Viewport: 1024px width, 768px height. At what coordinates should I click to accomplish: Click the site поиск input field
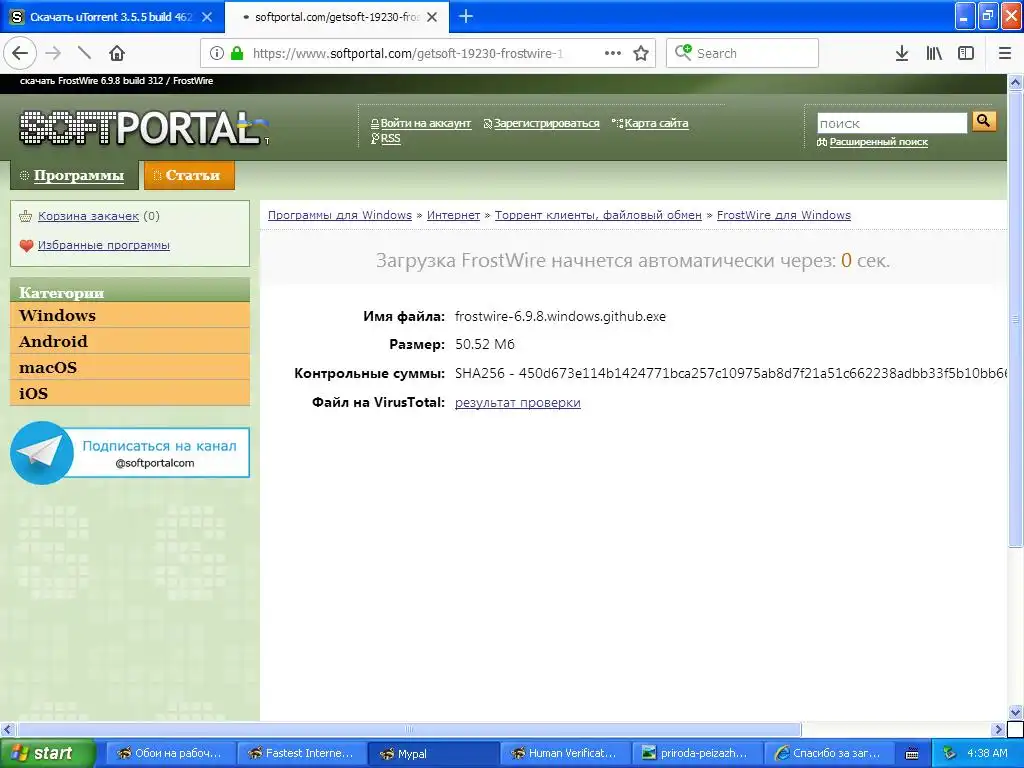coord(892,123)
